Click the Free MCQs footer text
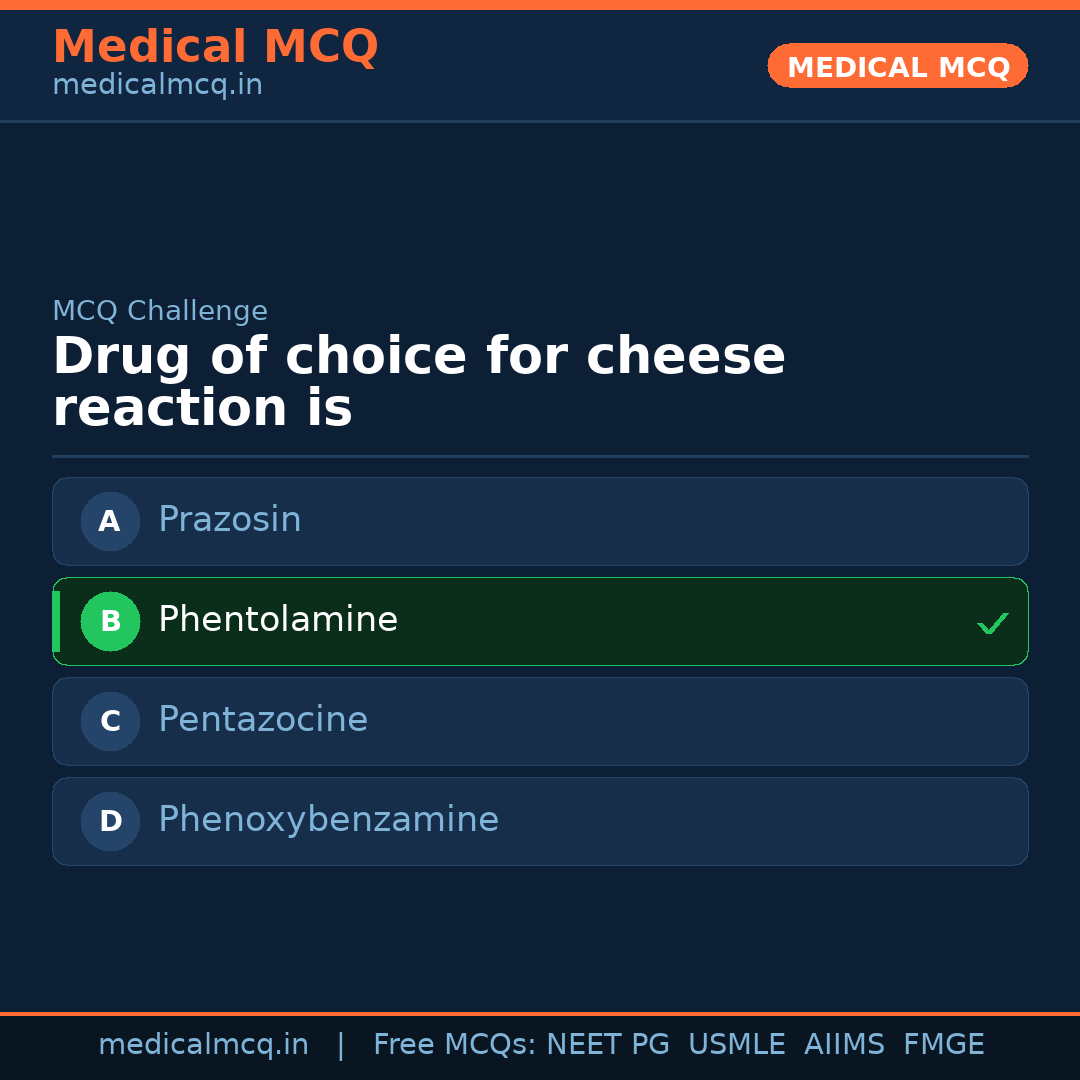 454,1045
